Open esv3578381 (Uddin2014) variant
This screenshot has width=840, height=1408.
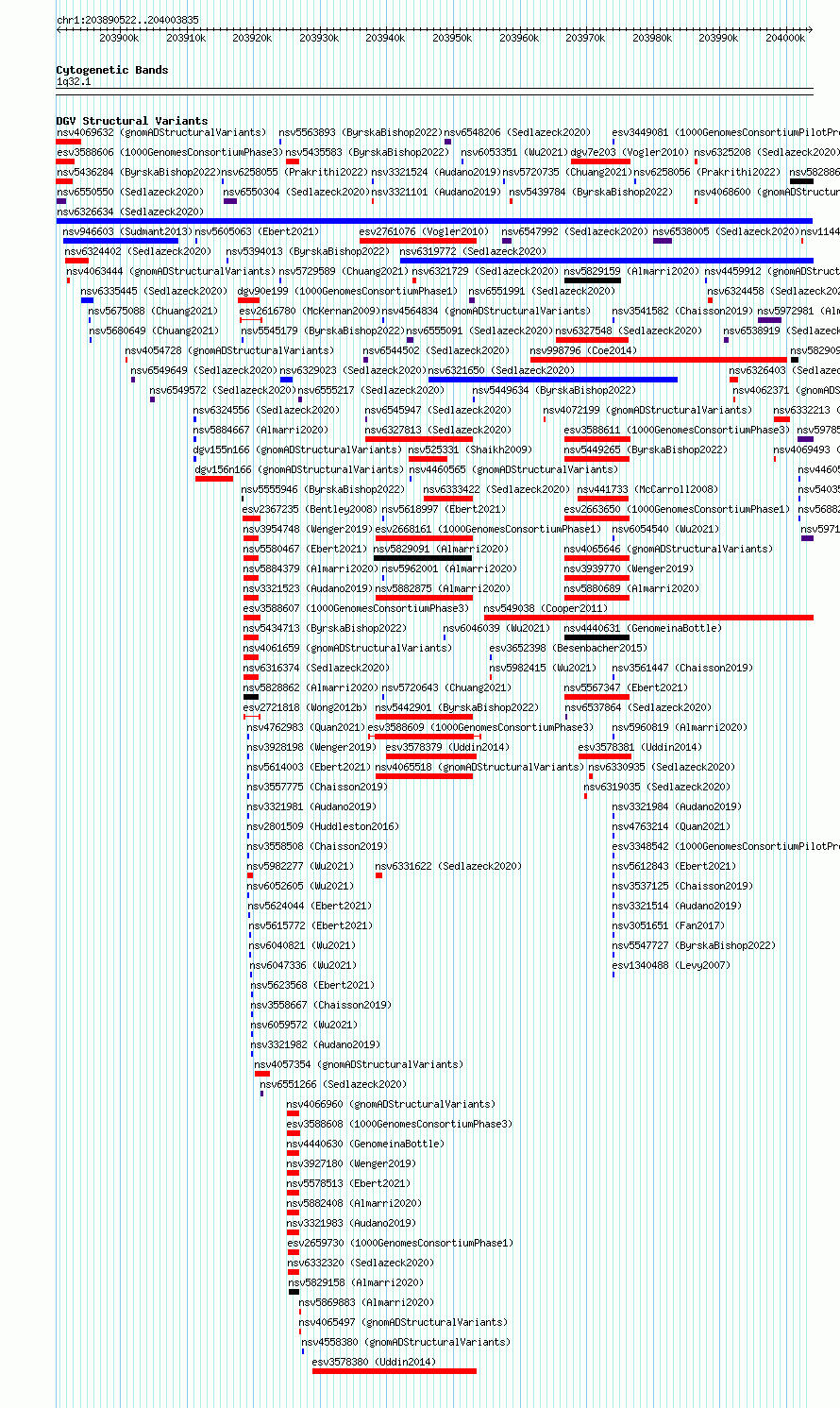[x=640, y=747]
